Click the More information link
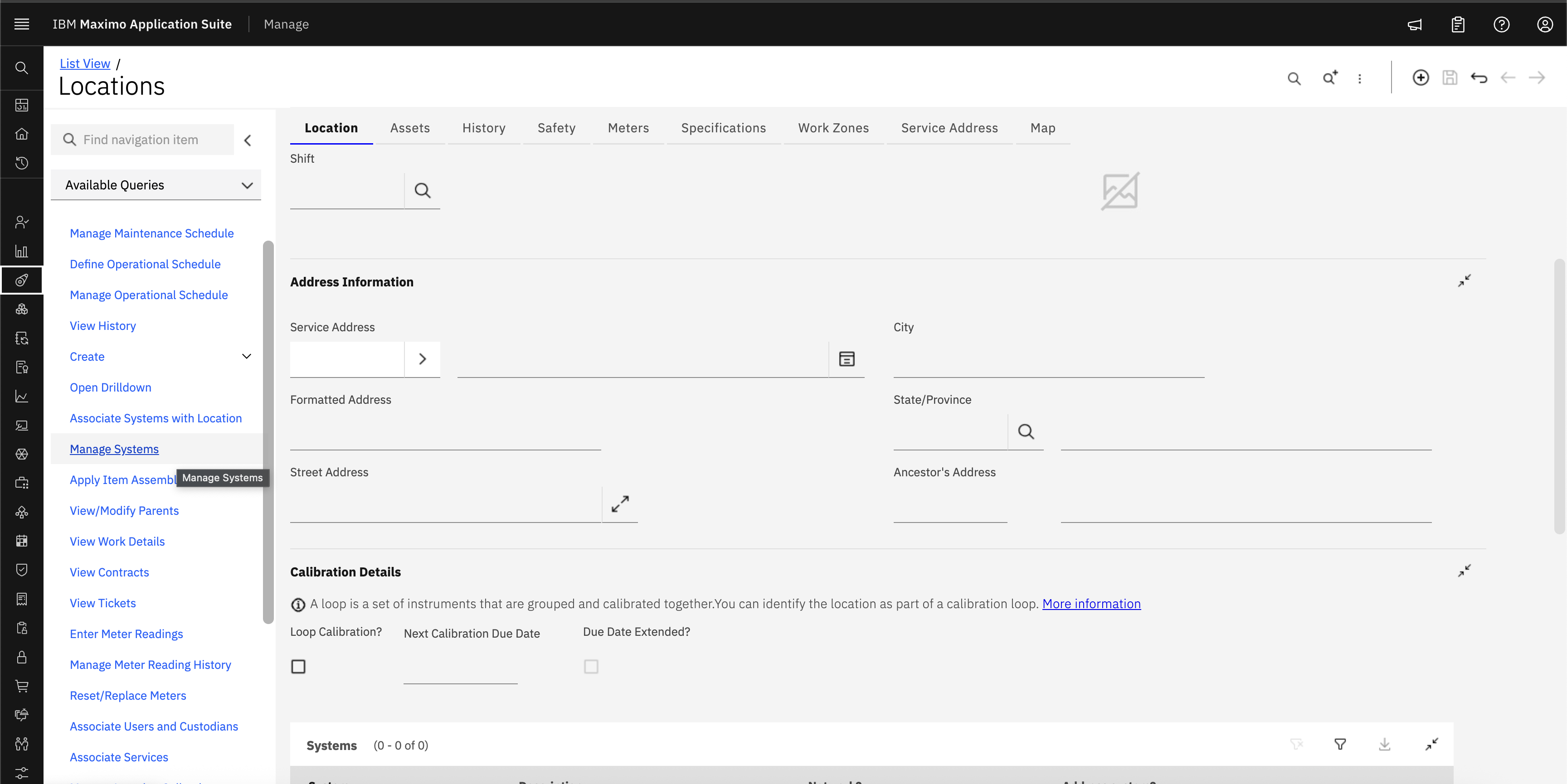 pos(1091,603)
